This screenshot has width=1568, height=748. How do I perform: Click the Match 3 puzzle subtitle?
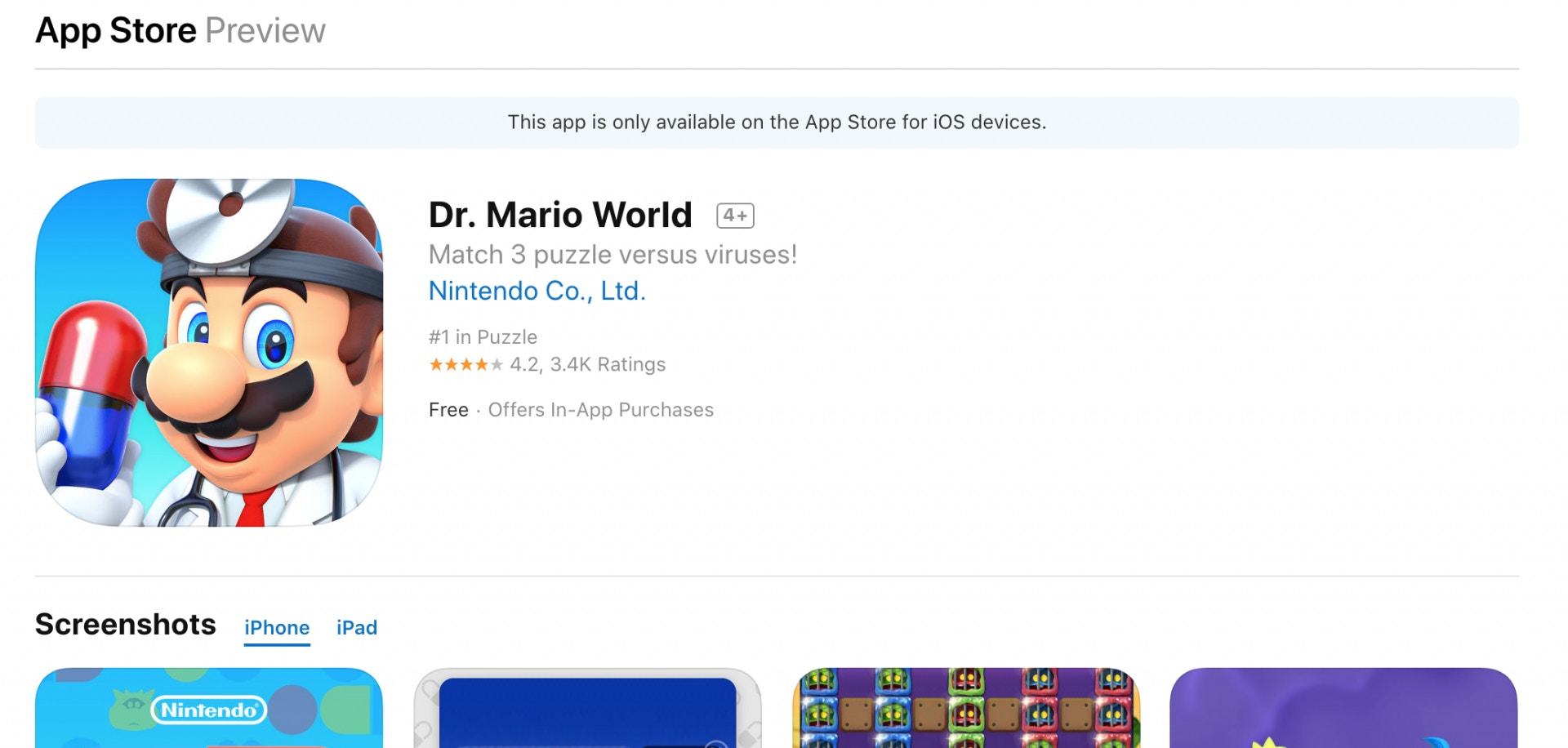(612, 255)
